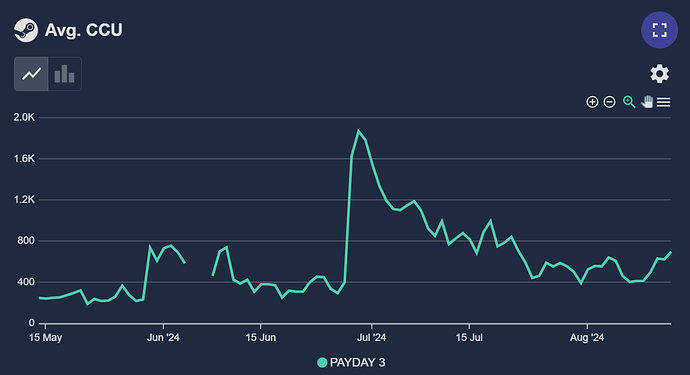The width and height of the screenshot is (690, 375).
Task: Zoom in with plus icon
Action: pos(592,102)
